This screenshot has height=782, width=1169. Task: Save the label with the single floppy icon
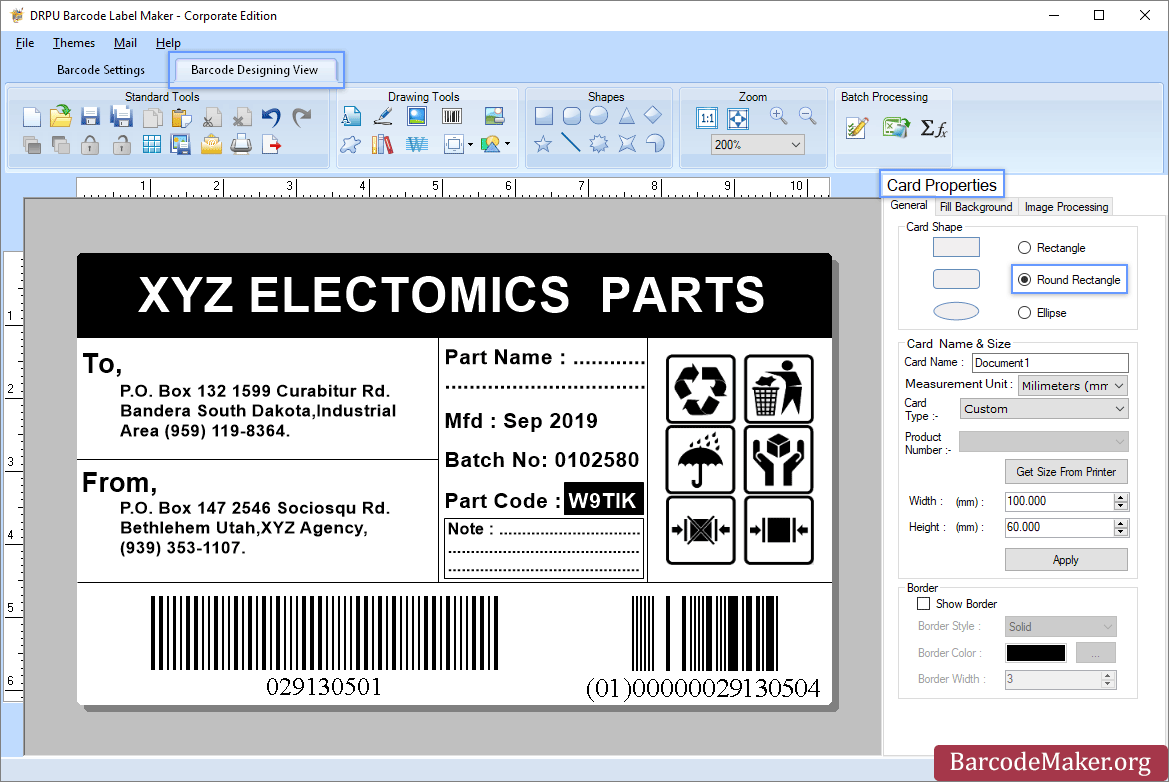[91, 117]
